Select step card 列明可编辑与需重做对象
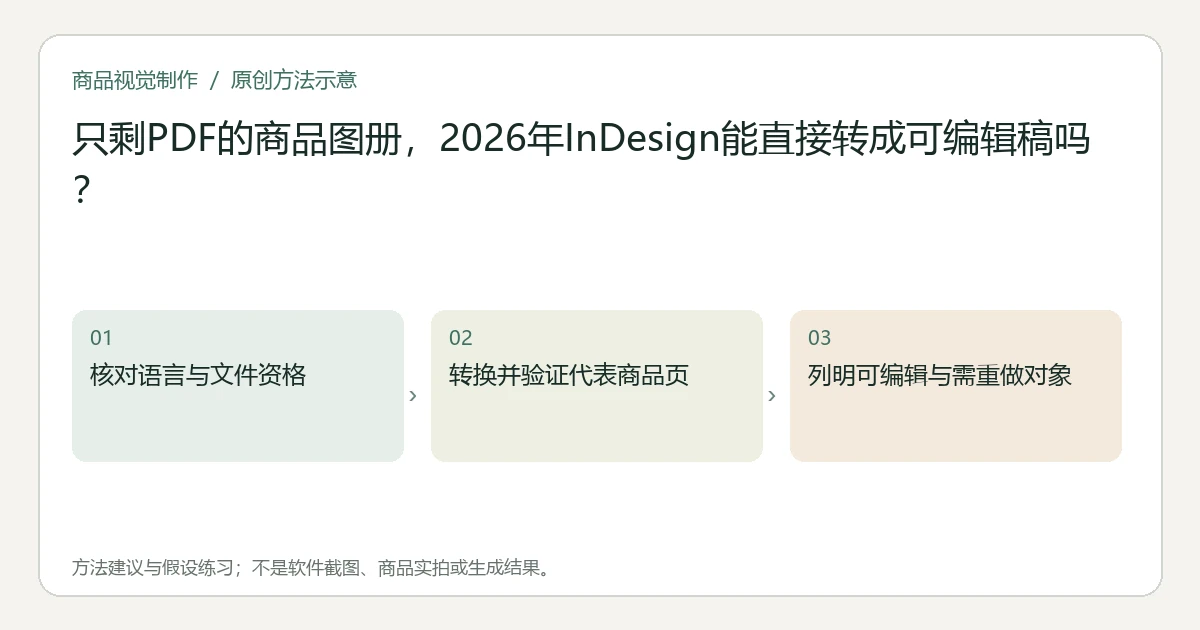1200x630 pixels. click(956, 386)
